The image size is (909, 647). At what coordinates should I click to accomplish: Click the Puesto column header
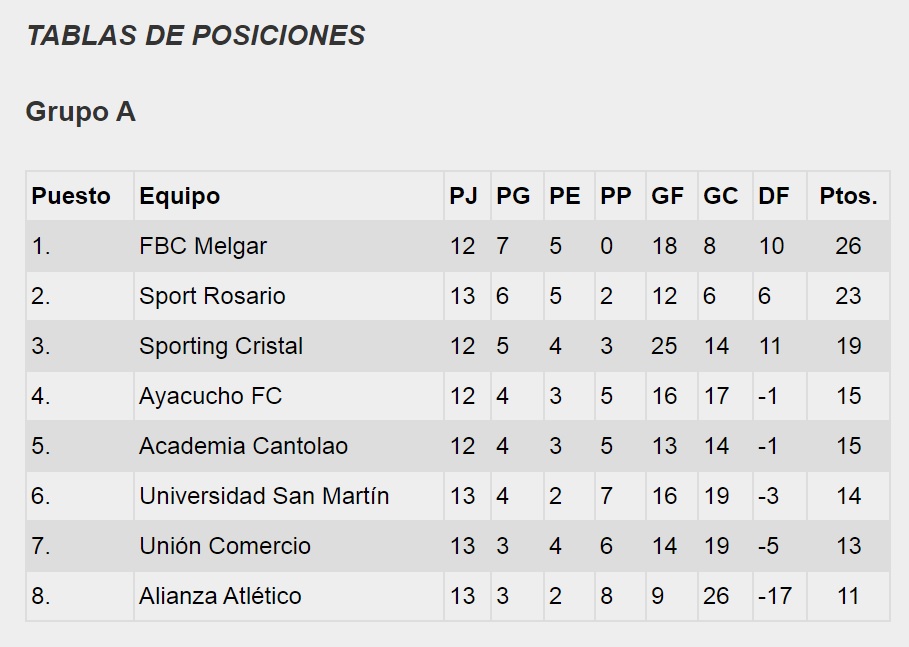[71, 196]
